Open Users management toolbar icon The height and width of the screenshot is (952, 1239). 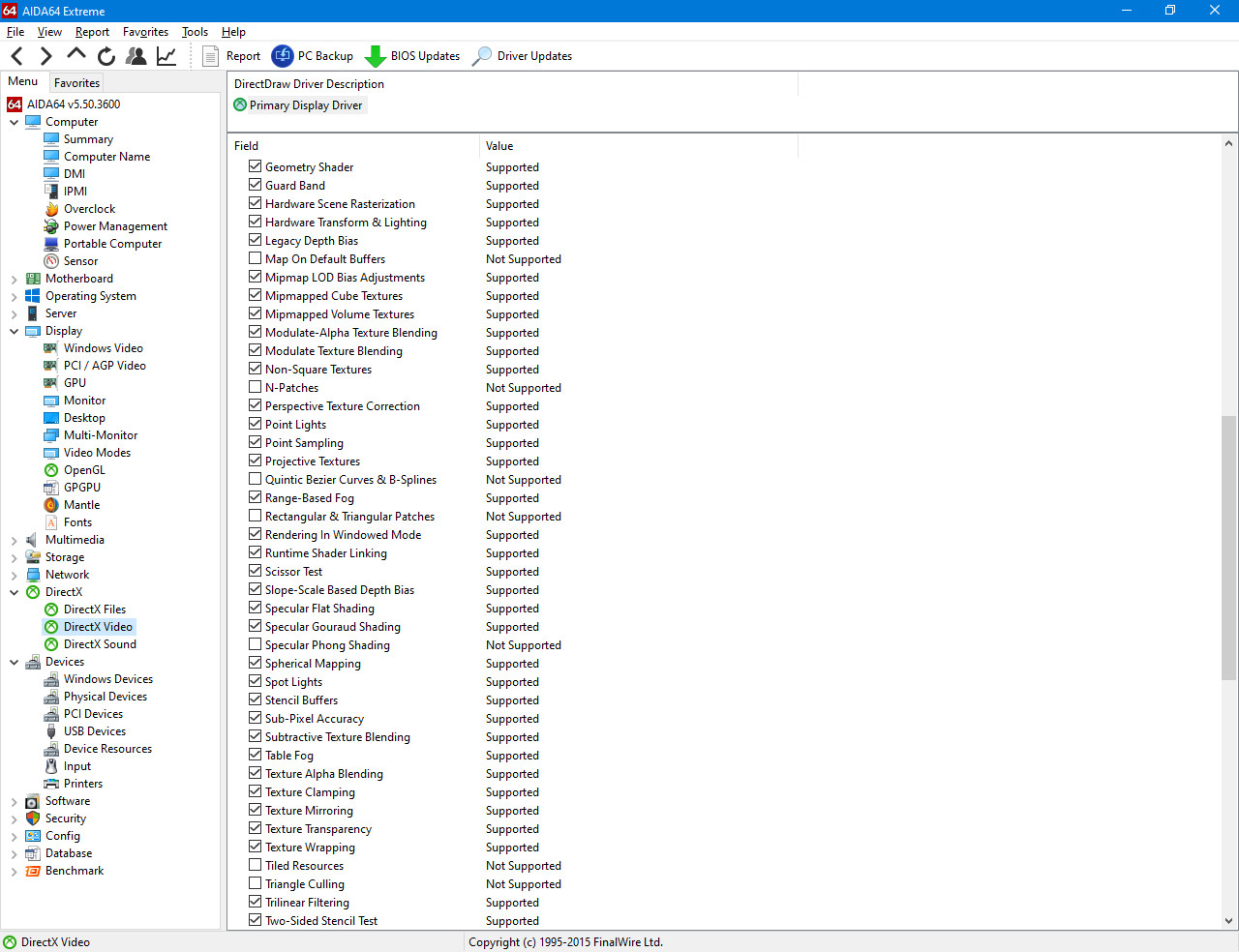click(x=136, y=56)
